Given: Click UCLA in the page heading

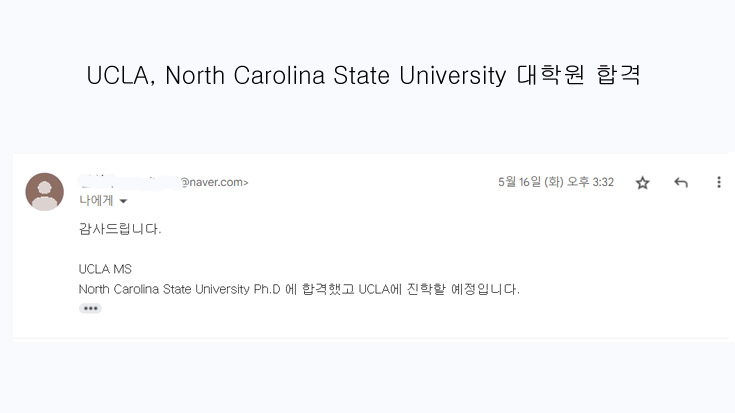Looking at the screenshot, I should point(118,75).
